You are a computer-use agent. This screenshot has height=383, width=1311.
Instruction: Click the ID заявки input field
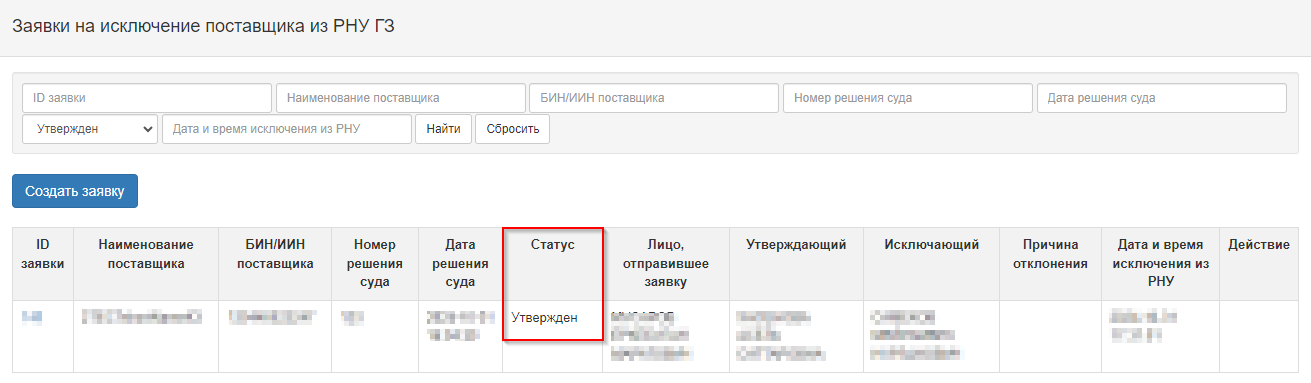click(147, 98)
